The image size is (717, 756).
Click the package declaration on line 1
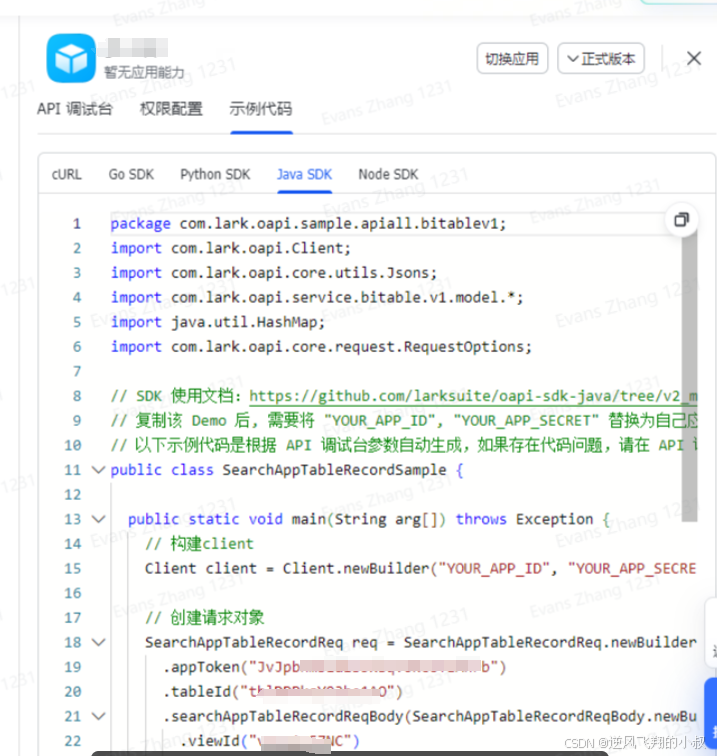(308, 224)
